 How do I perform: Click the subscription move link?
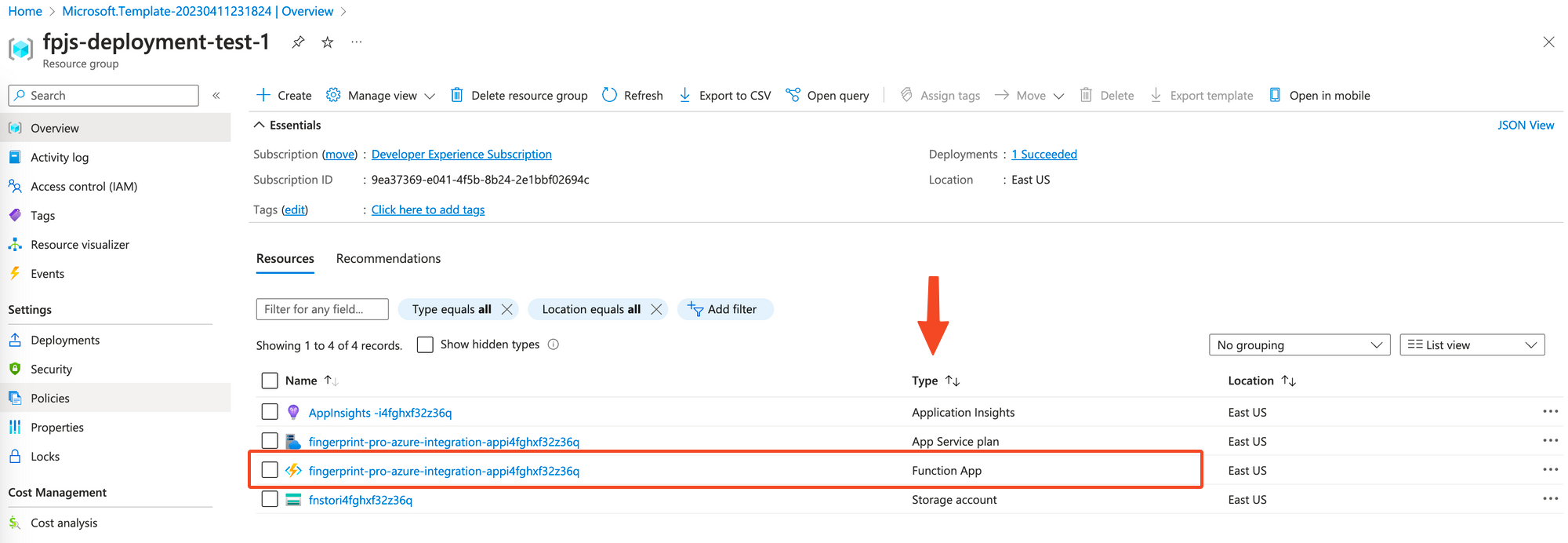click(x=339, y=155)
